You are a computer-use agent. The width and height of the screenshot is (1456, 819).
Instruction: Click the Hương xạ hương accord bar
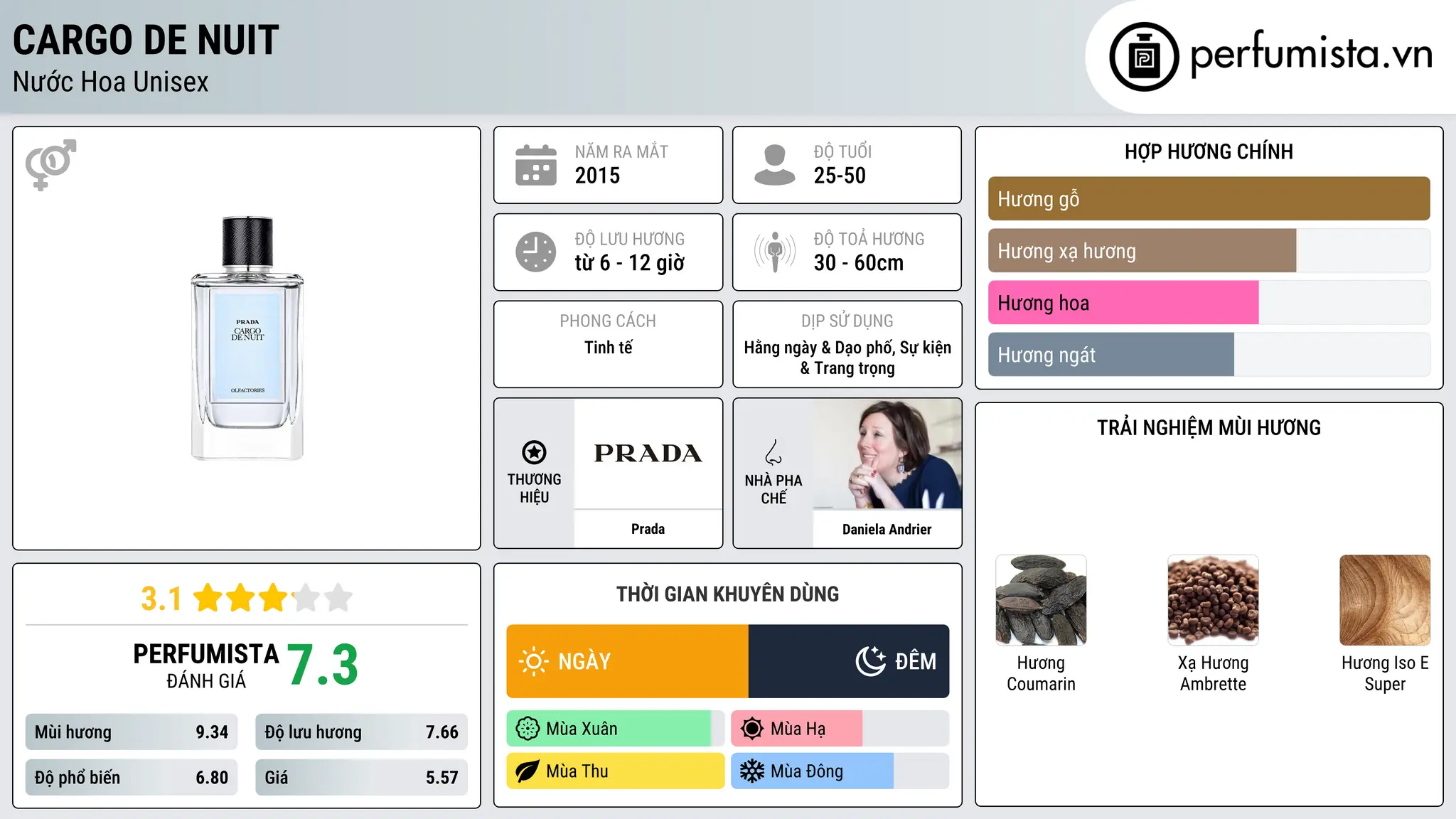point(1209,251)
